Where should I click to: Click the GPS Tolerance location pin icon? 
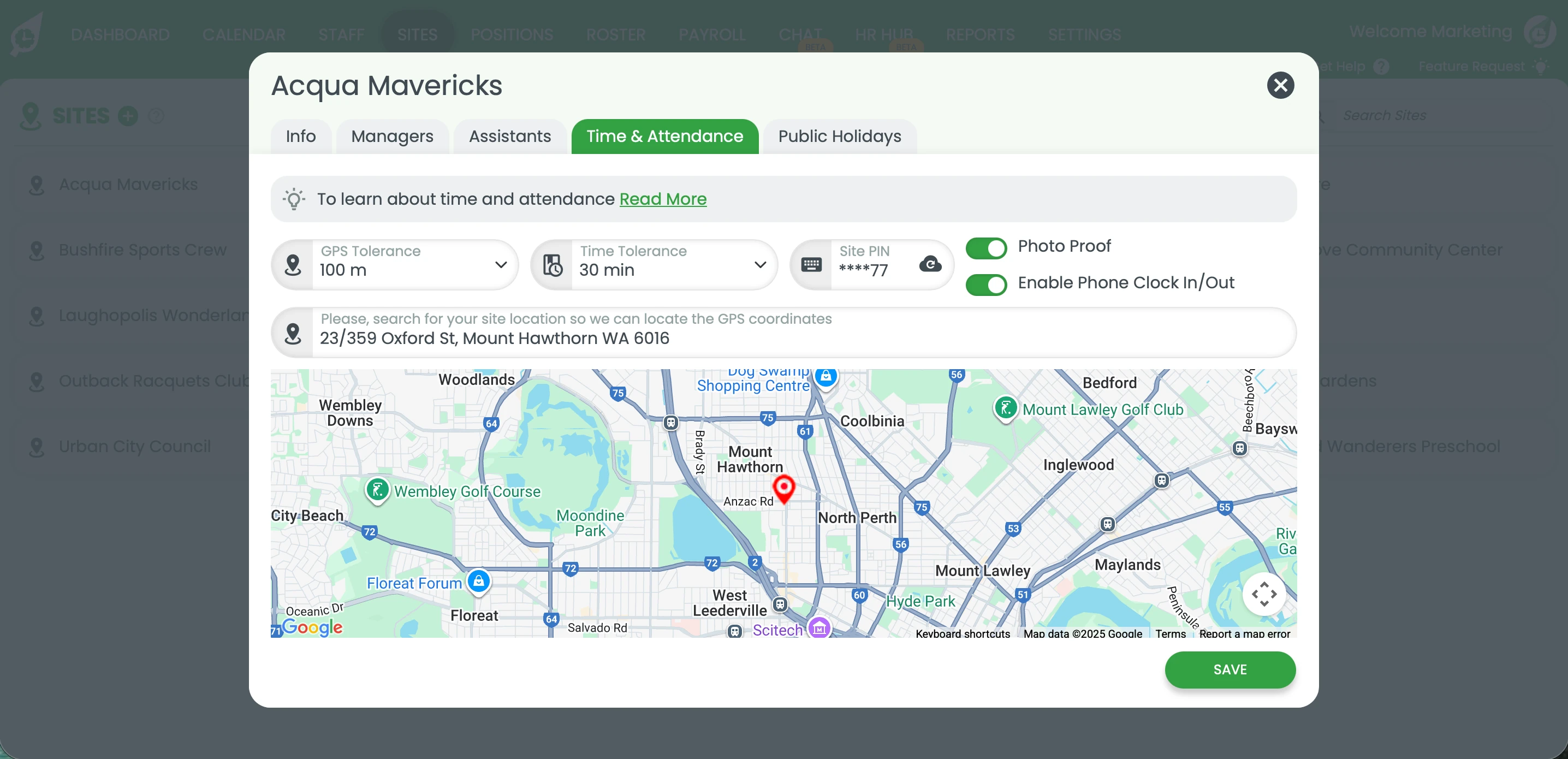(x=293, y=265)
